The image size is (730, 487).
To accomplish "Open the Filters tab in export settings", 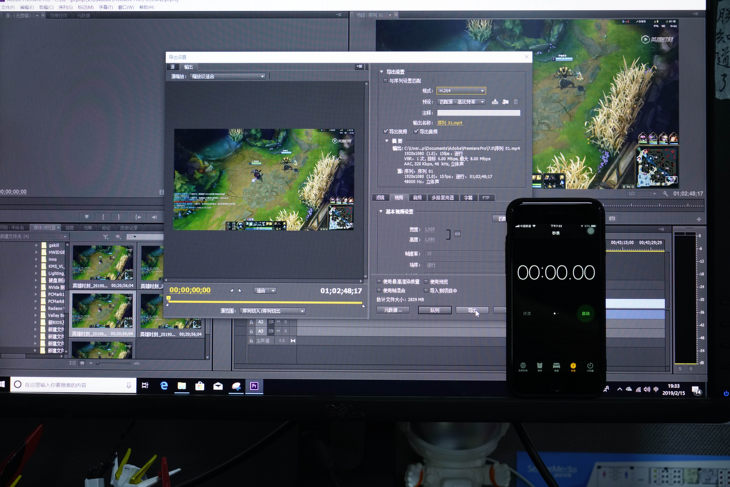I will (380, 197).
